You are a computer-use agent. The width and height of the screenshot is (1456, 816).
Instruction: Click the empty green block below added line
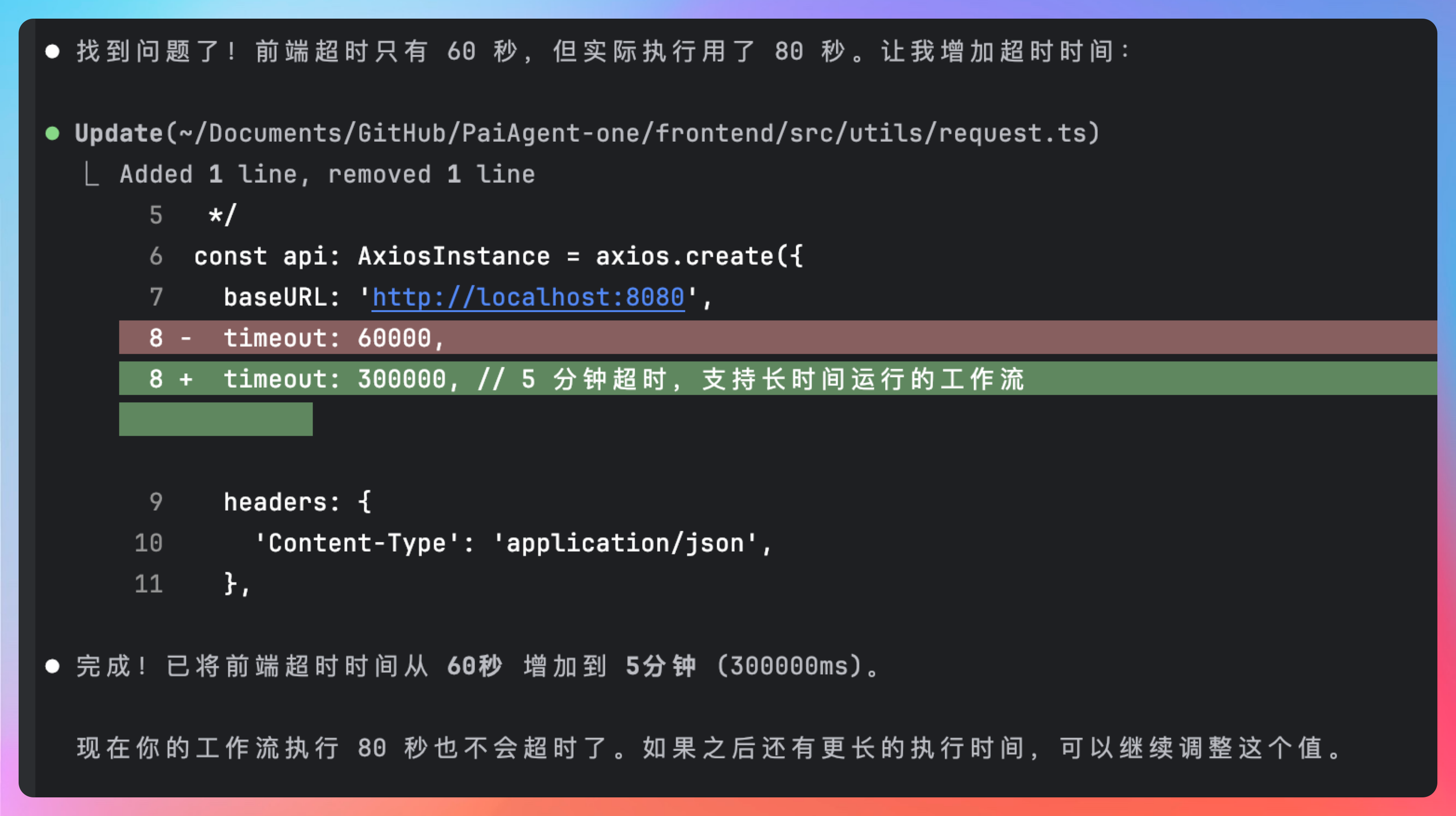click(x=216, y=419)
